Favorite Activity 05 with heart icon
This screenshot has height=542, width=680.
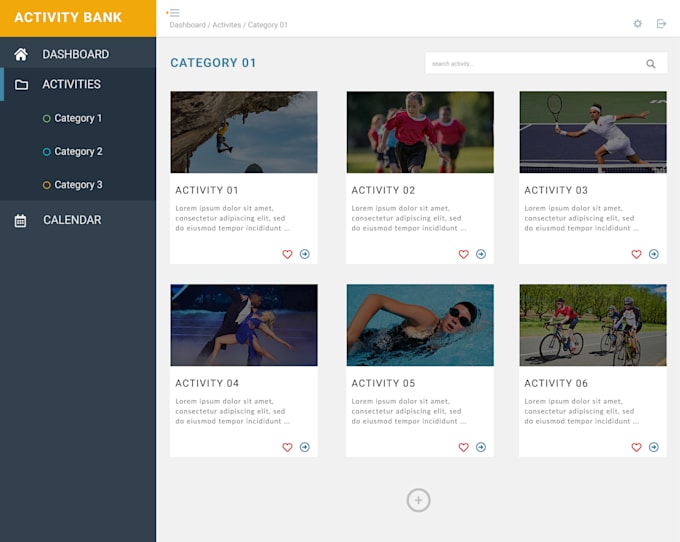click(x=464, y=447)
